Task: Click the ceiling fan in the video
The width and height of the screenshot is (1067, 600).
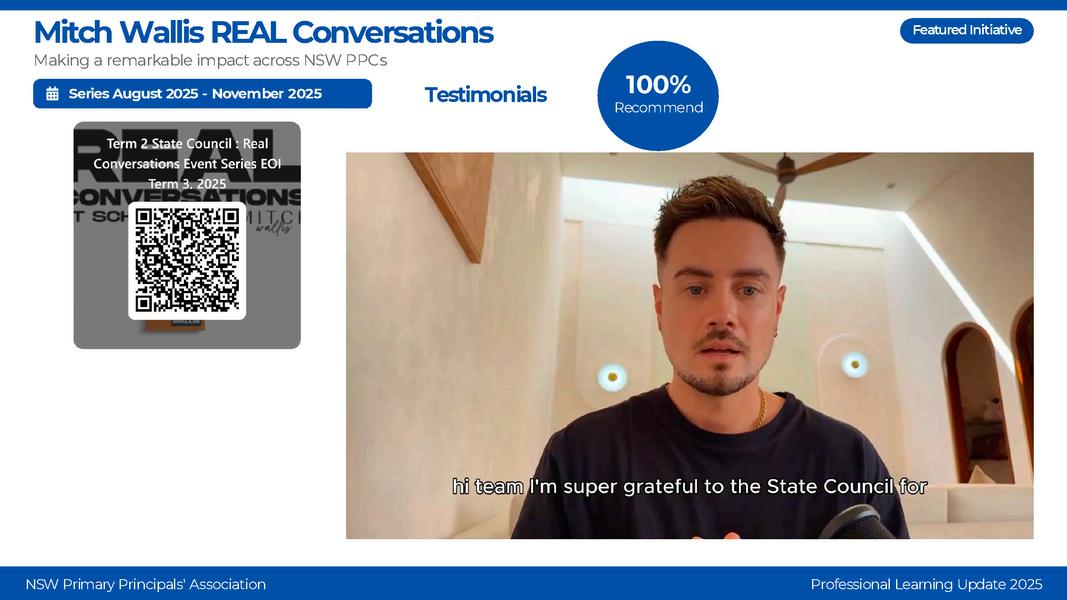Action: [x=789, y=170]
